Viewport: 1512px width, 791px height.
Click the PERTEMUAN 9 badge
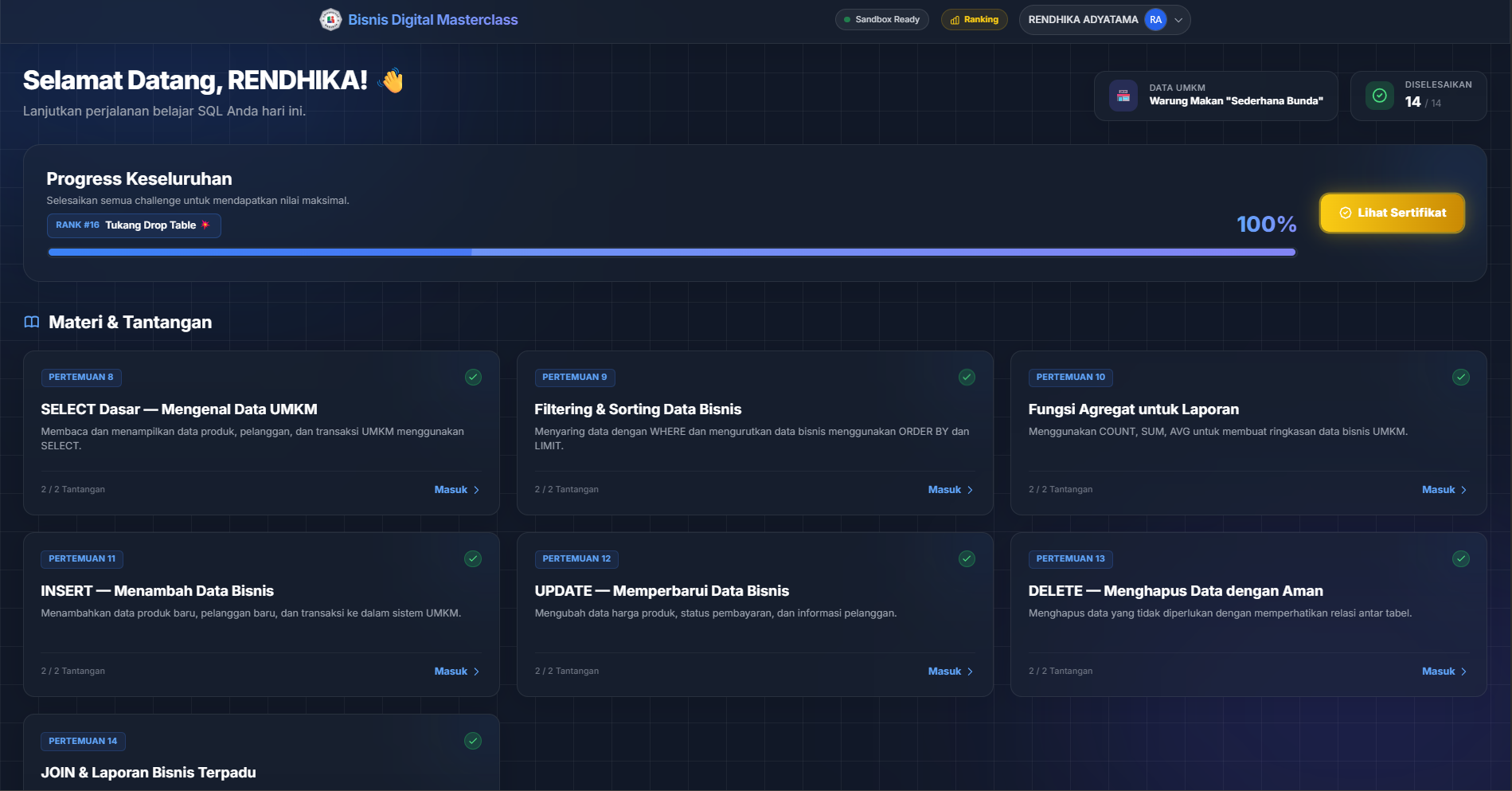tap(575, 378)
